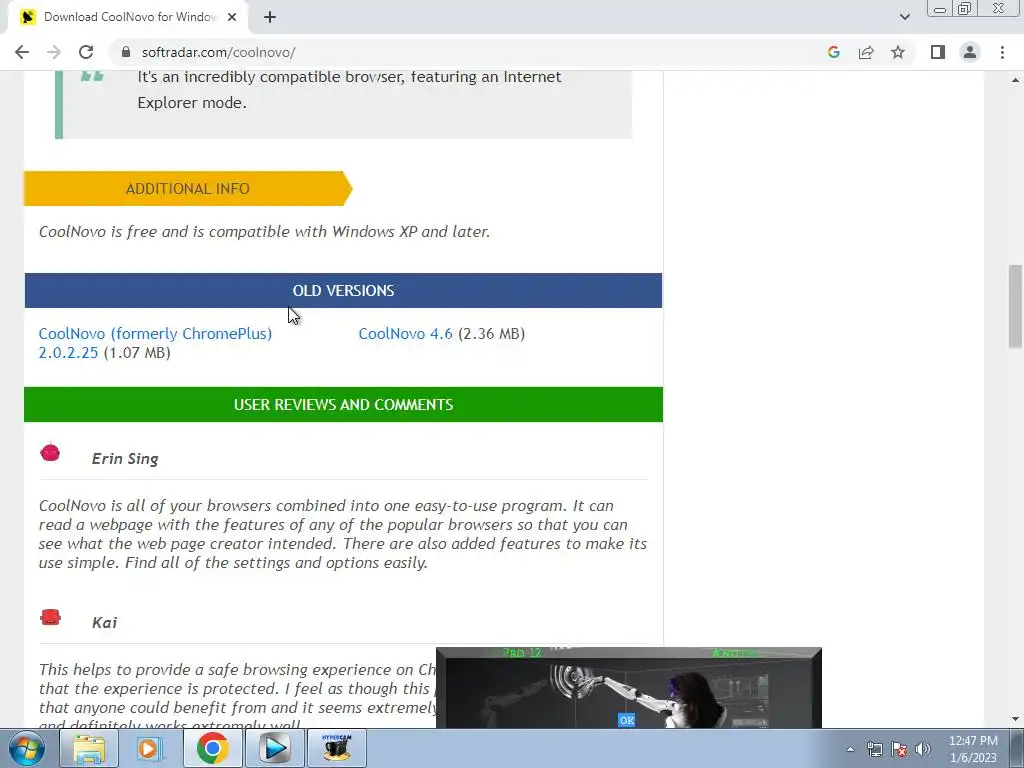
Task: Open the tab search dropdown chevron
Action: 904,17
